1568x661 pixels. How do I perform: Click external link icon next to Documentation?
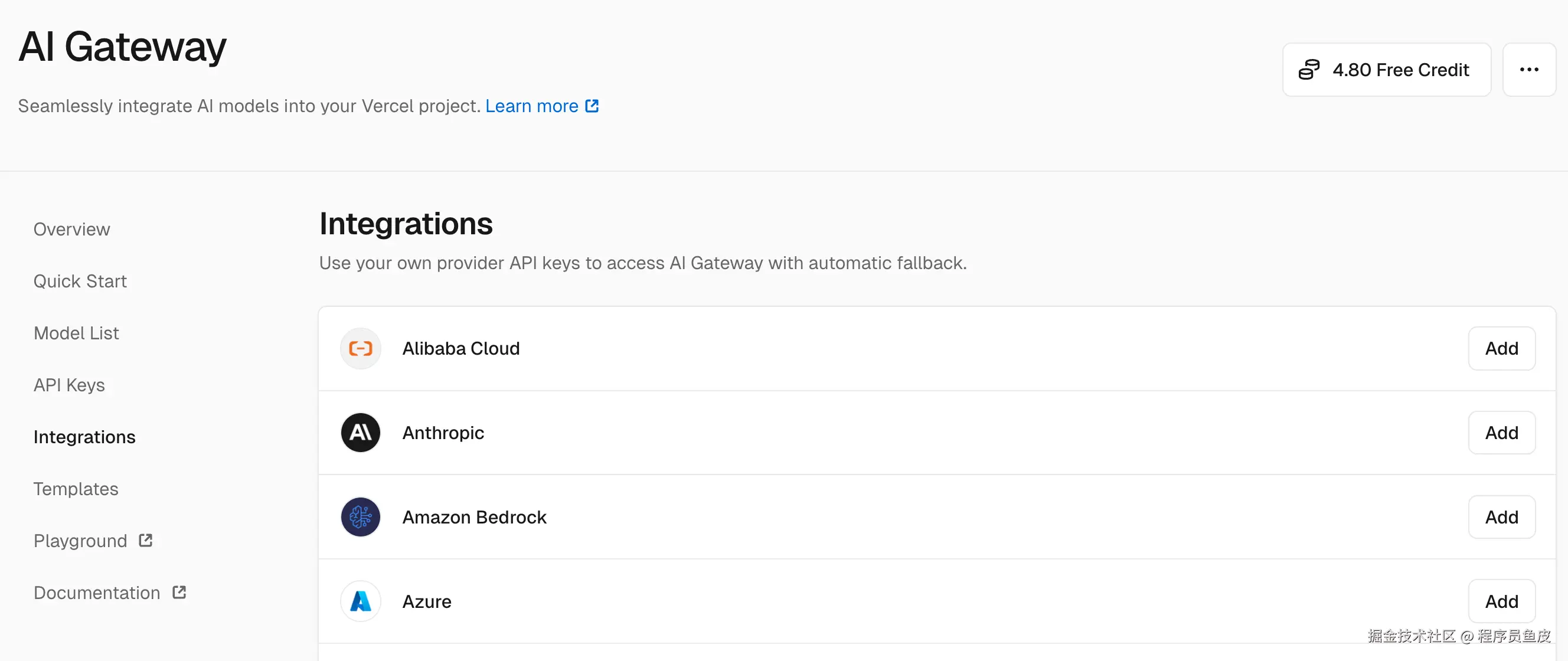179,591
